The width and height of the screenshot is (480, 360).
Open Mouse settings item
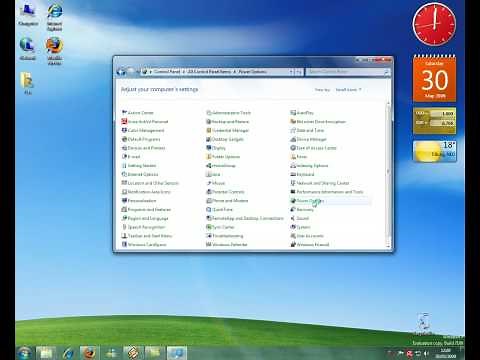click(x=215, y=183)
